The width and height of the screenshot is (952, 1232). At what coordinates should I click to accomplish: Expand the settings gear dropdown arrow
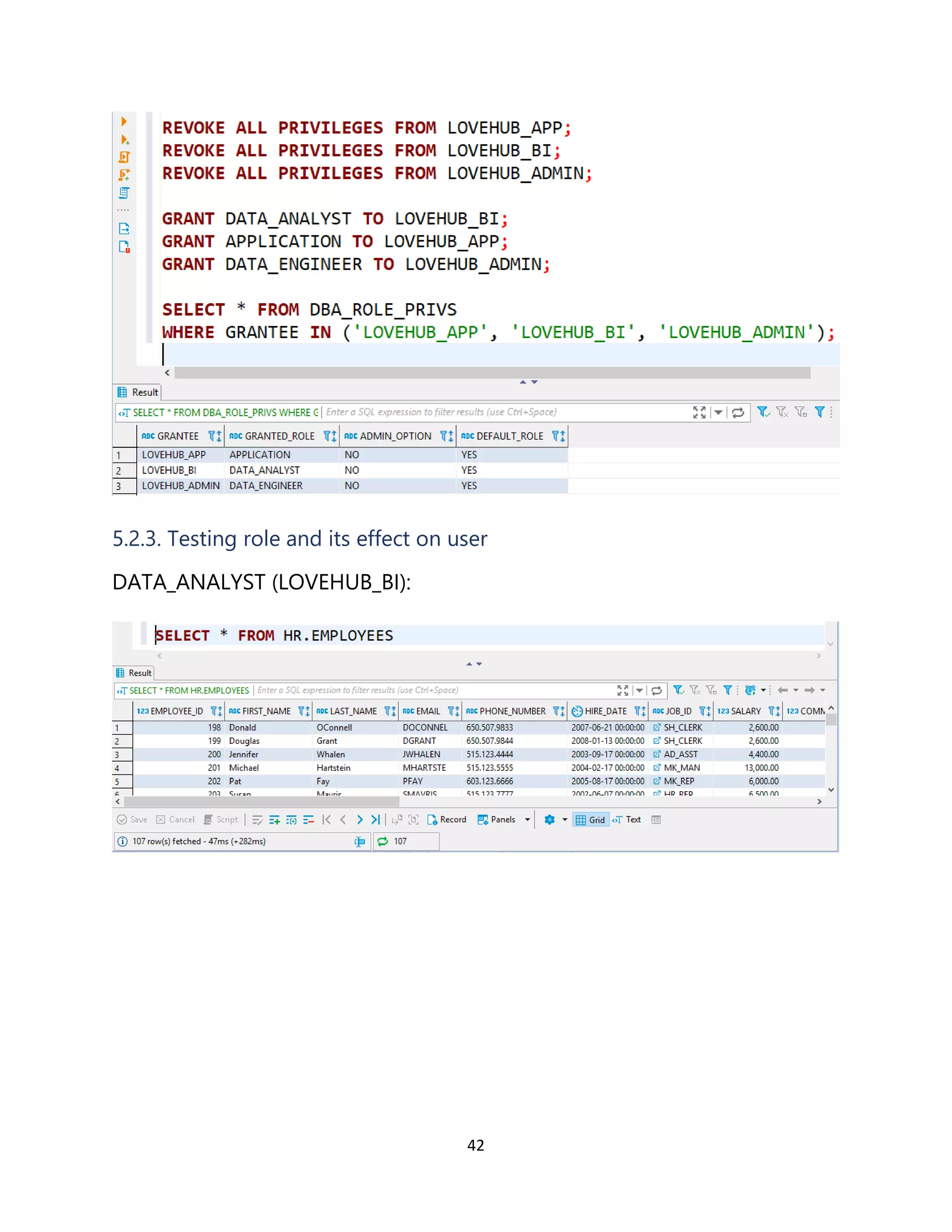pos(564,820)
